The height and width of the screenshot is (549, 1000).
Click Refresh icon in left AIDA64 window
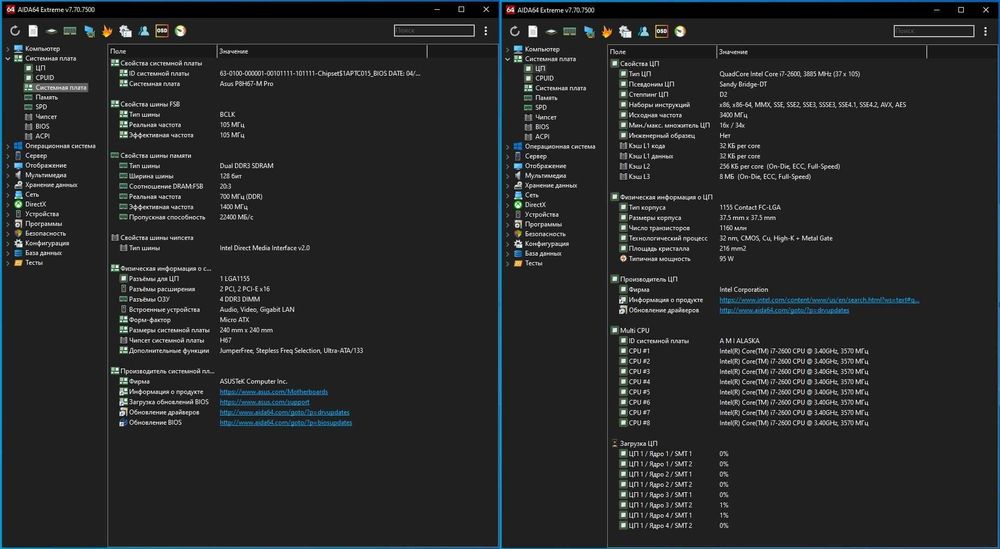click(x=15, y=31)
